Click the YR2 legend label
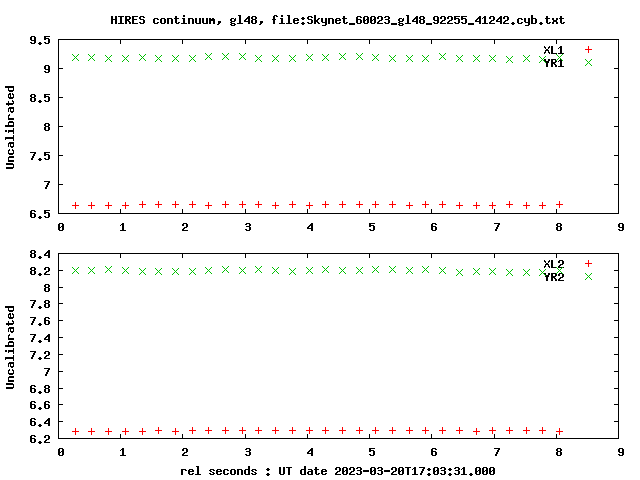Image resolution: width=640 pixels, height=480 pixels. pos(553,277)
